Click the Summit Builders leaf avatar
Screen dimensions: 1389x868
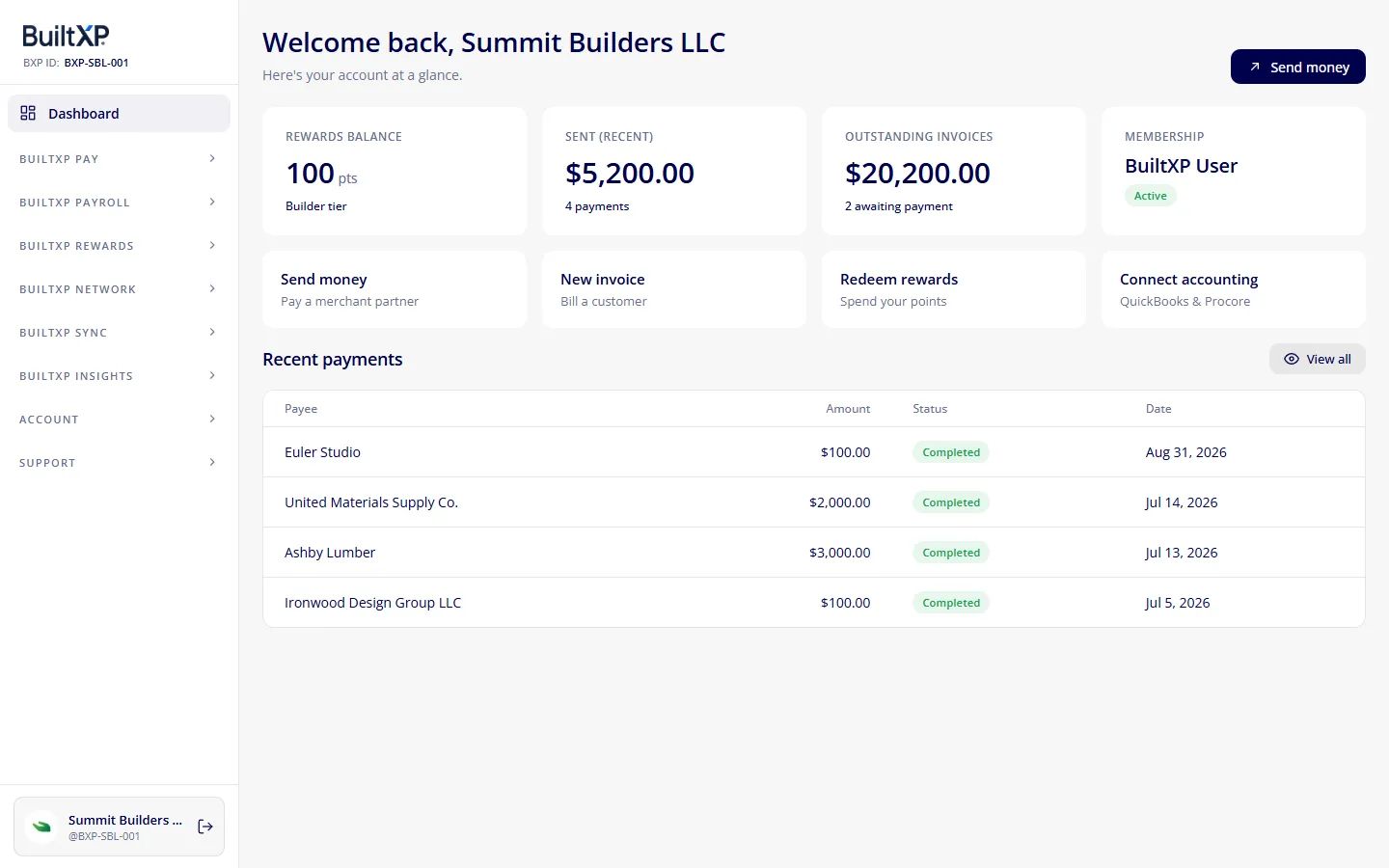tap(41, 827)
